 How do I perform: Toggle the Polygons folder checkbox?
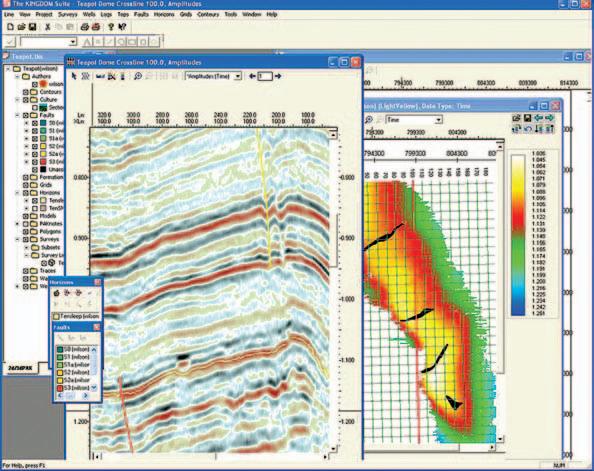click(x=26, y=232)
